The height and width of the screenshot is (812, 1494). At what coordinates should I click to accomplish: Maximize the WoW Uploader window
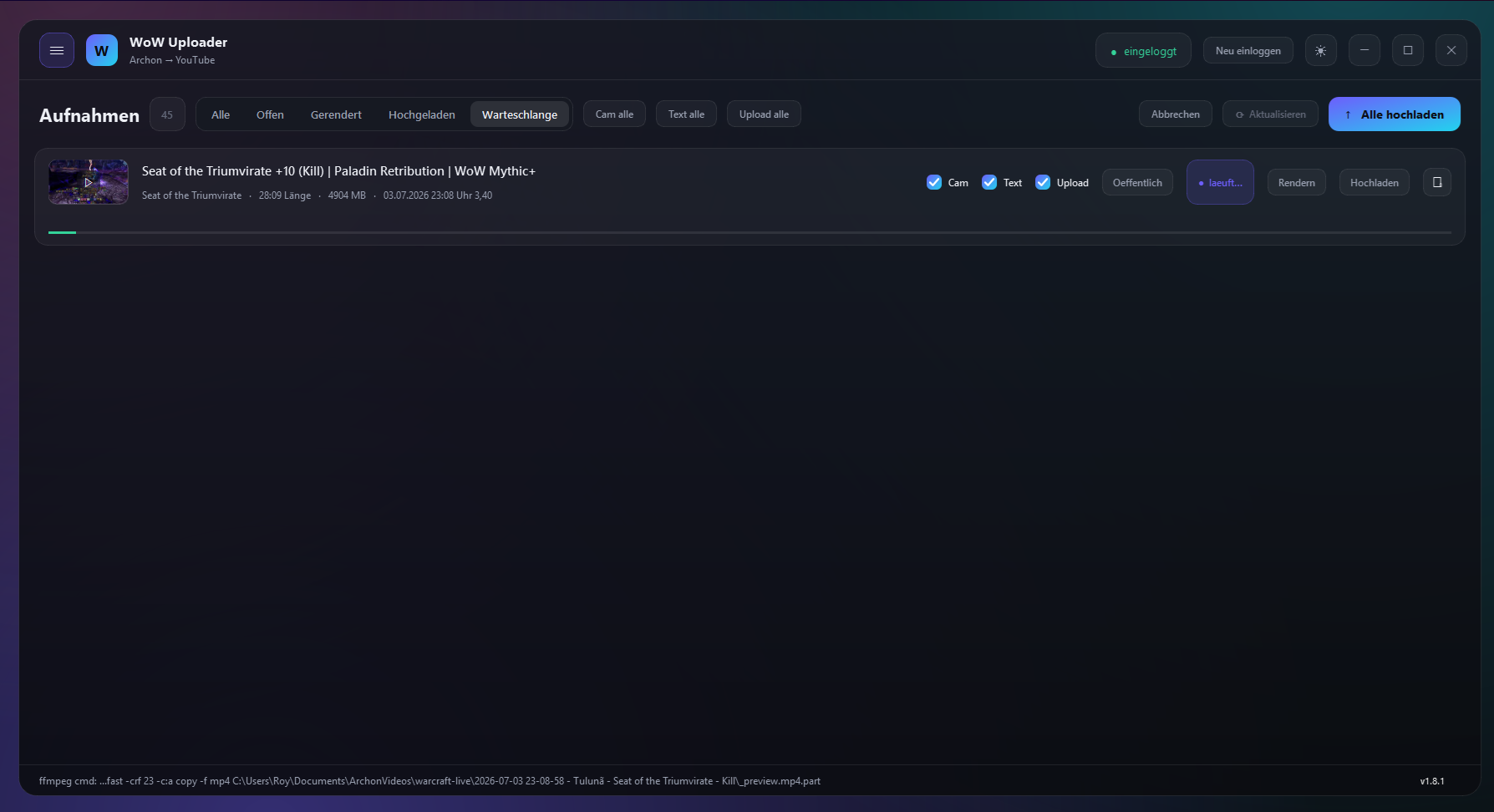pyautogui.click(x=1408, y=50)
